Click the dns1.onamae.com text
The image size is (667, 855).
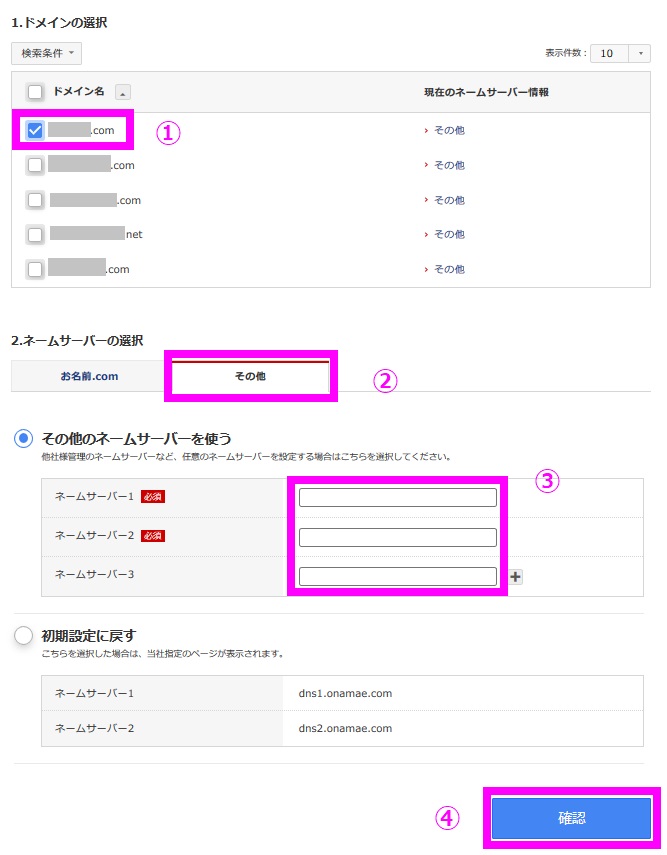pyautogui.click(x=345, y=694)
